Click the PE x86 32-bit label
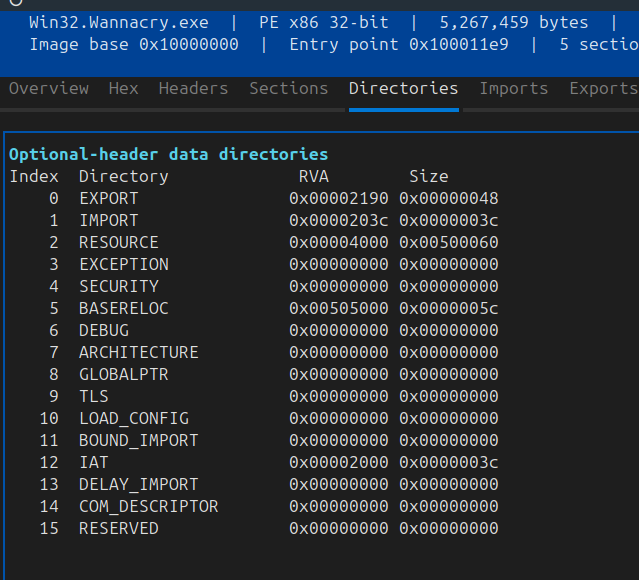Viewport: 639px width, 580px height. coord(324,22)
